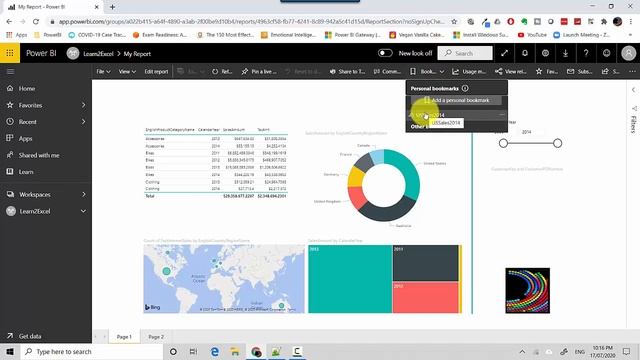This screenshot has width=640, height=360.
Task: Open the Bookmarks dropdown
Action: pos(427,71)
